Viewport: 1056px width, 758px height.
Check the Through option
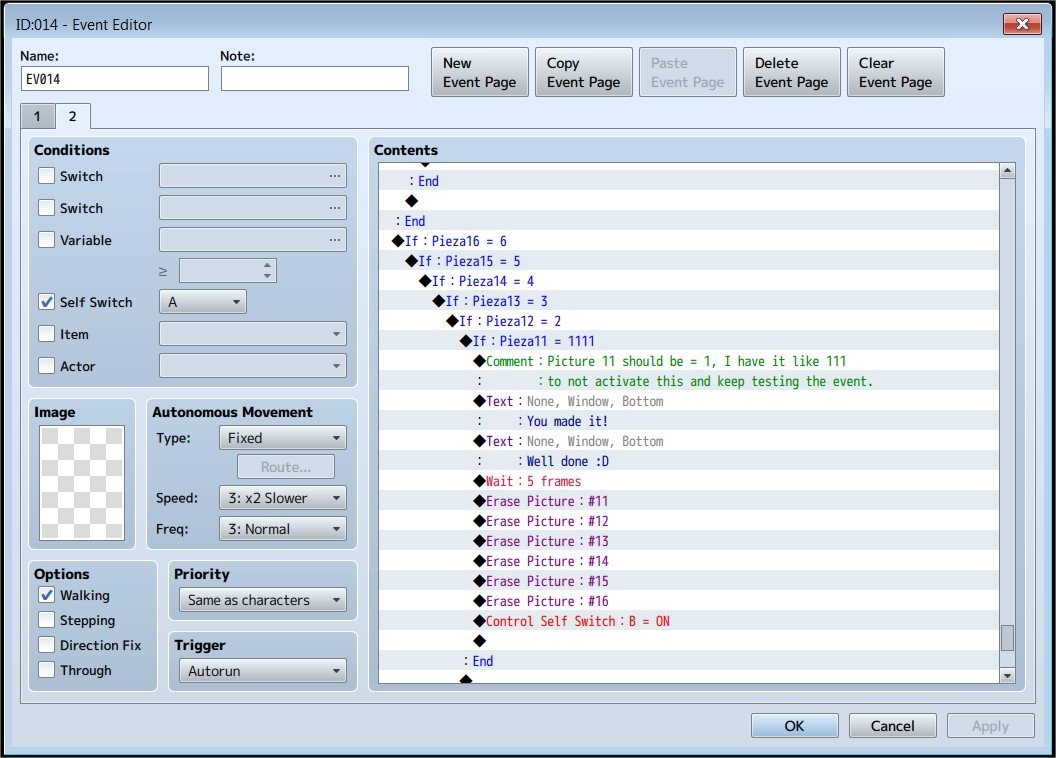click(x=46, y=670)
